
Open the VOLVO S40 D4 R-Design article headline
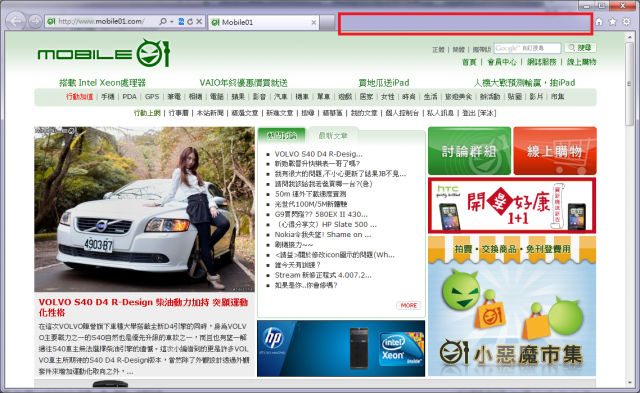[143, 307]
